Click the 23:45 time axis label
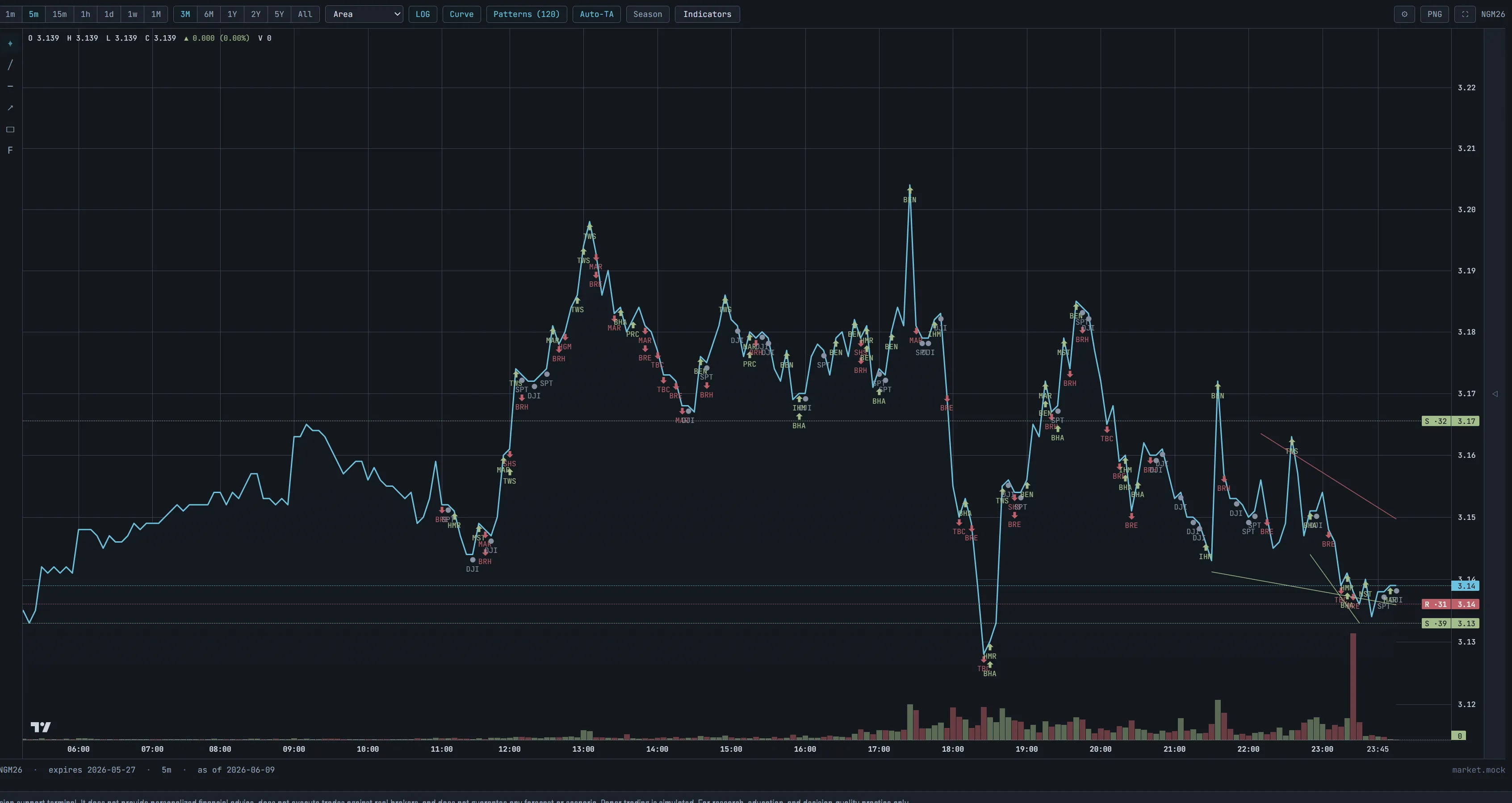 coord(1378,749)
